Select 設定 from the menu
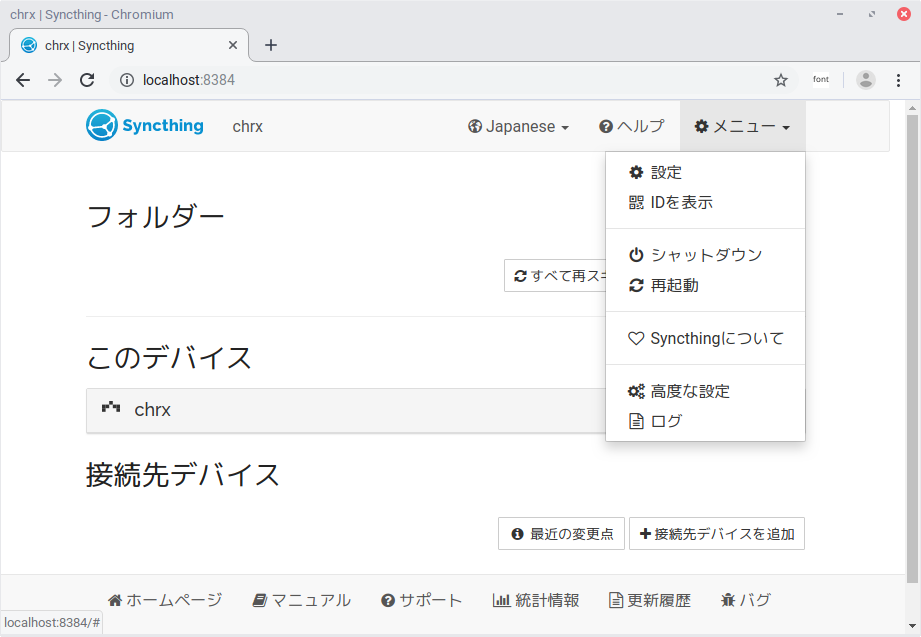The height and width of the screenshot is (637, 921). 665,173
